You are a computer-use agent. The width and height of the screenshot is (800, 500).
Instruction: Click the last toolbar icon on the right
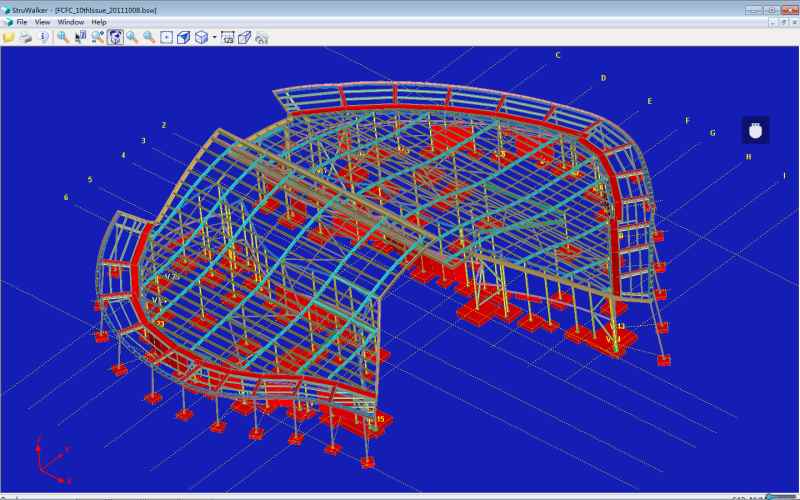pyautogui.click(x=262, y=37)
